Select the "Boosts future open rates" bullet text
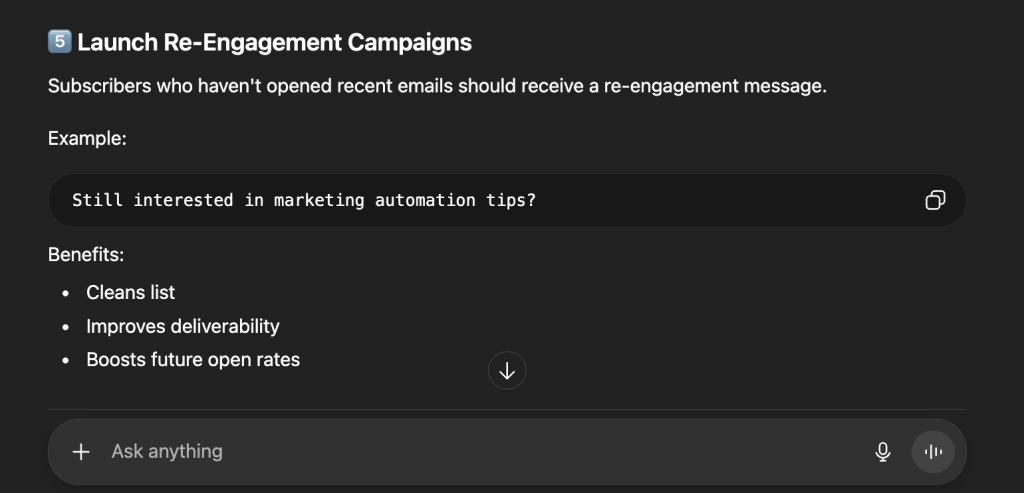The width and height of the screenshot is (1024, 493). (193, 360)
